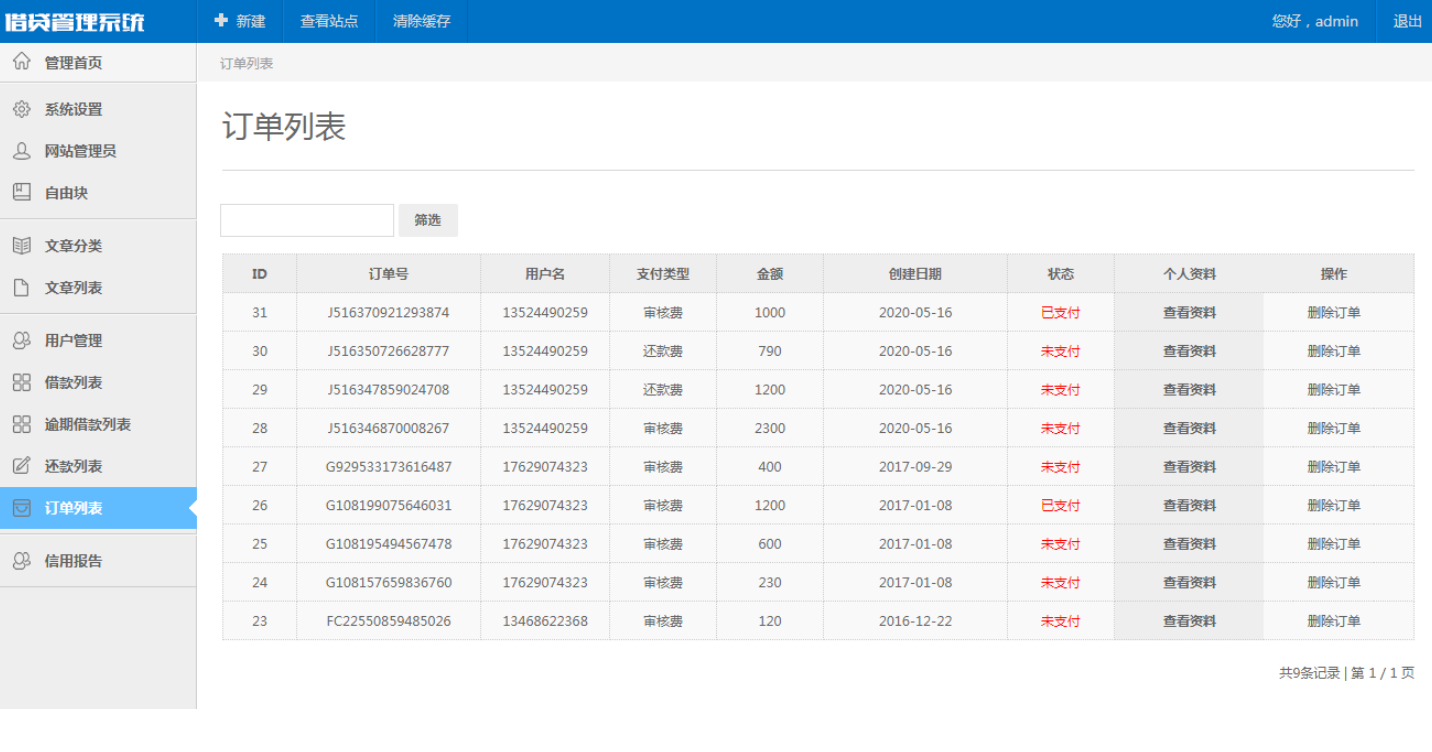Click the 您好，admin account link

1315,20
